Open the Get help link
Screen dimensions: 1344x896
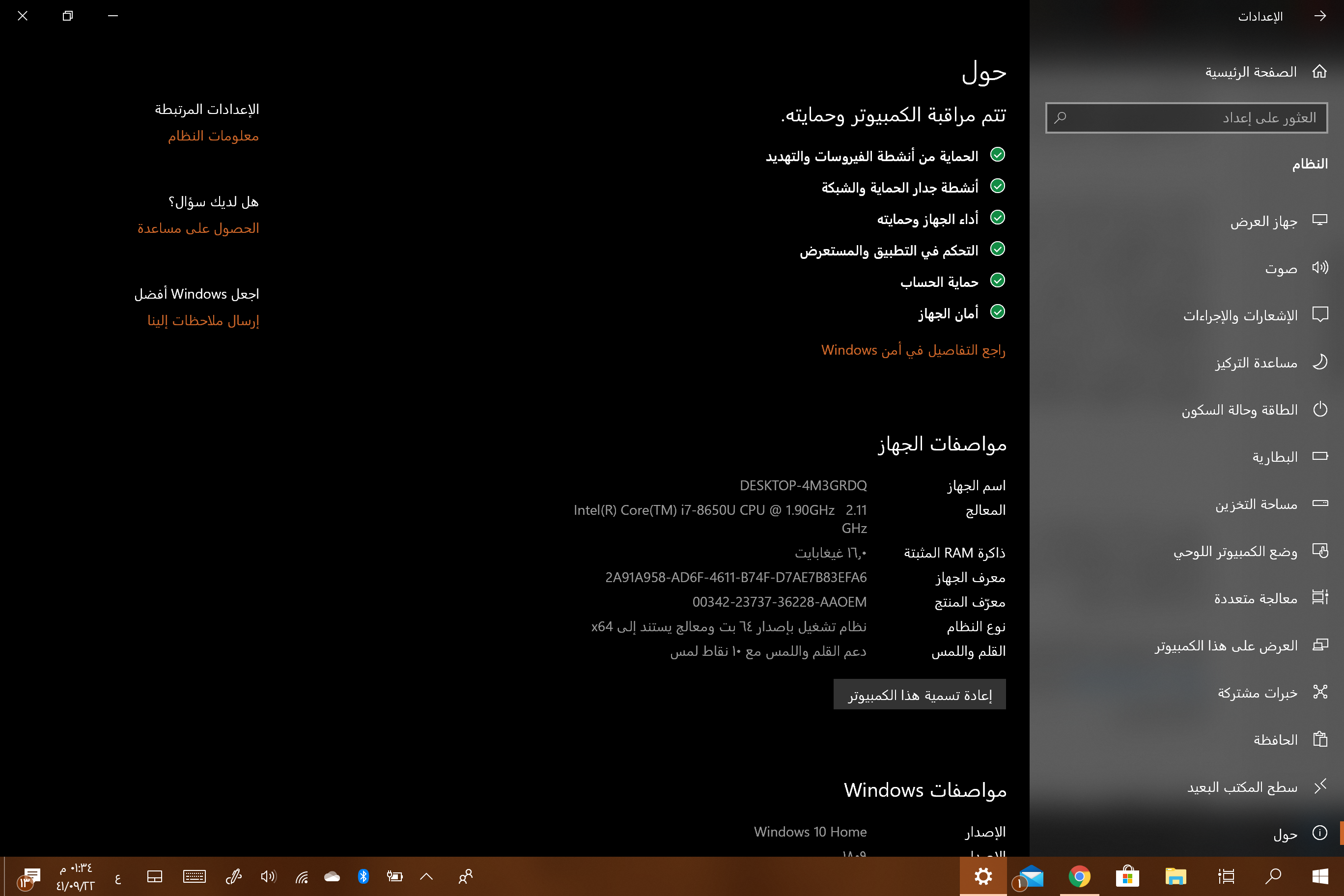(197, 228)
